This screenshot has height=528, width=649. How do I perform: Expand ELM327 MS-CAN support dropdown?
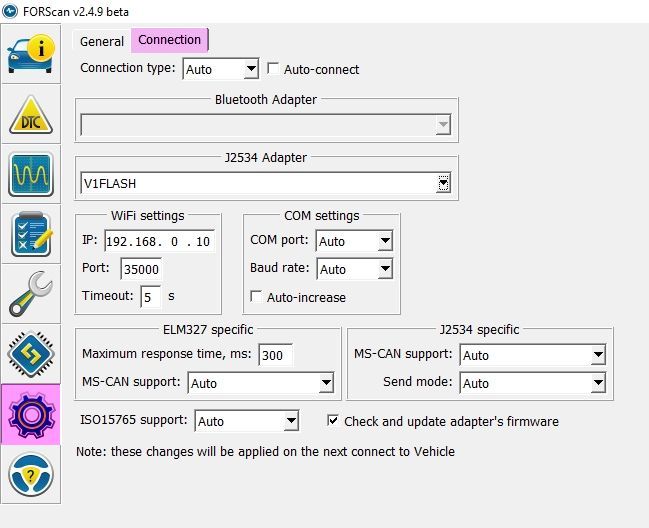(261, 383)
